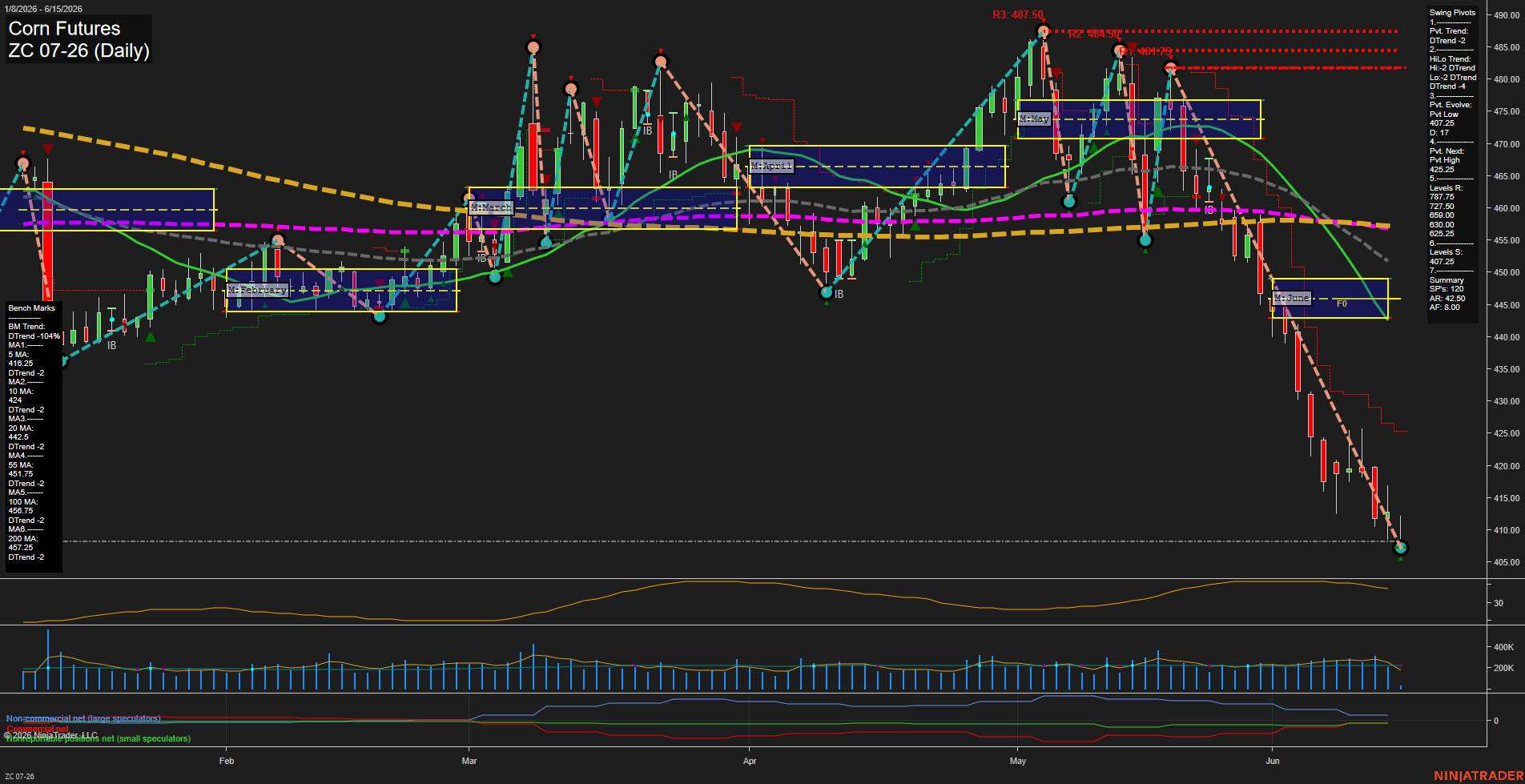This screenshot has width=1525, height=784.
Task: Click the M:May monthly range label
Action: [x=1034, y=119]
